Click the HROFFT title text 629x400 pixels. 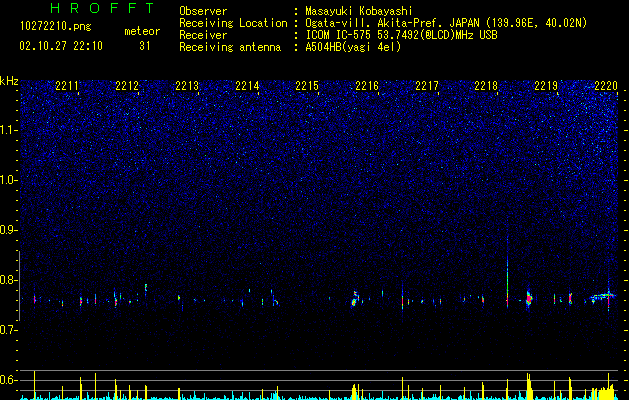[102, 8]
